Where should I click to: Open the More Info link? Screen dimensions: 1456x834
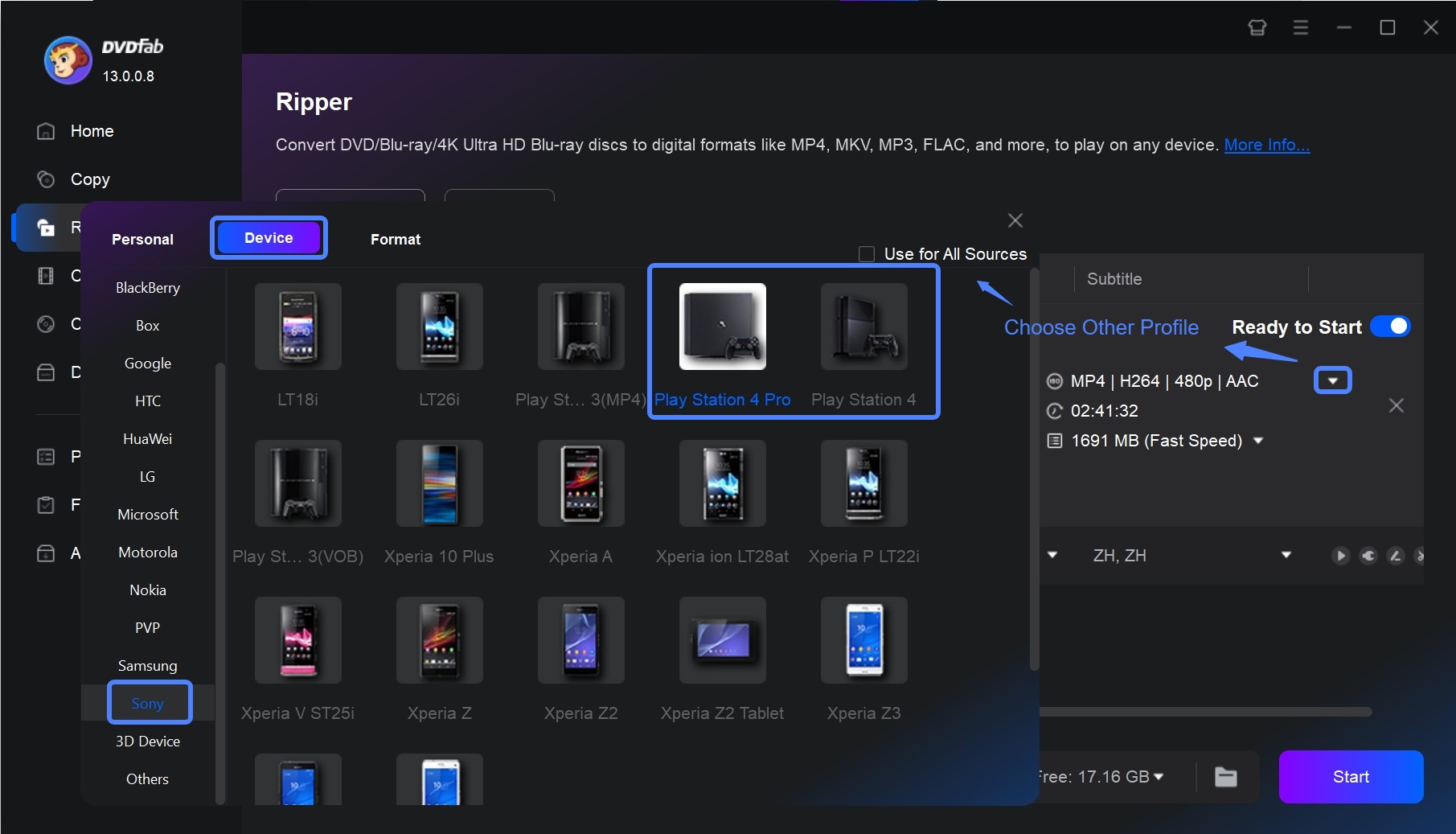click(1267, 145)
